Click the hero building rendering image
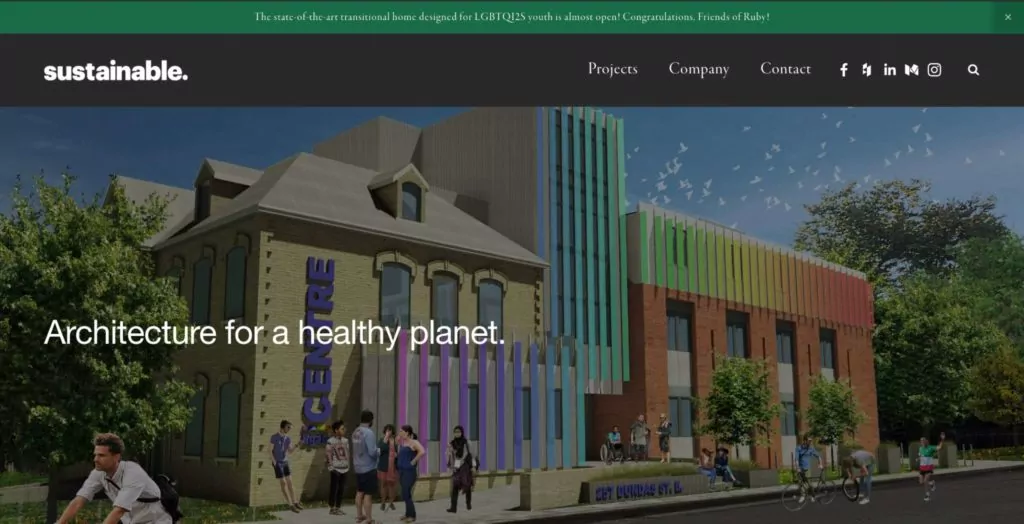 [x=512, y=315]
